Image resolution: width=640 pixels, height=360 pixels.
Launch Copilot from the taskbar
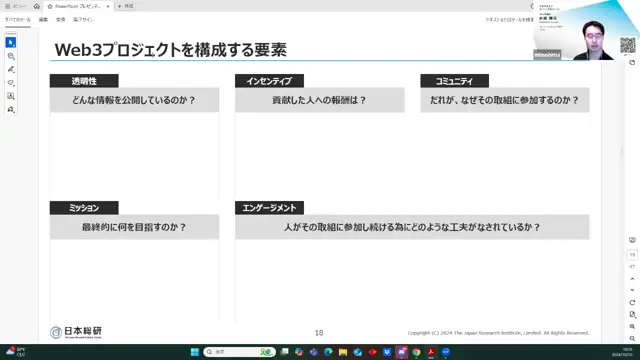click(x=299, y=352)
